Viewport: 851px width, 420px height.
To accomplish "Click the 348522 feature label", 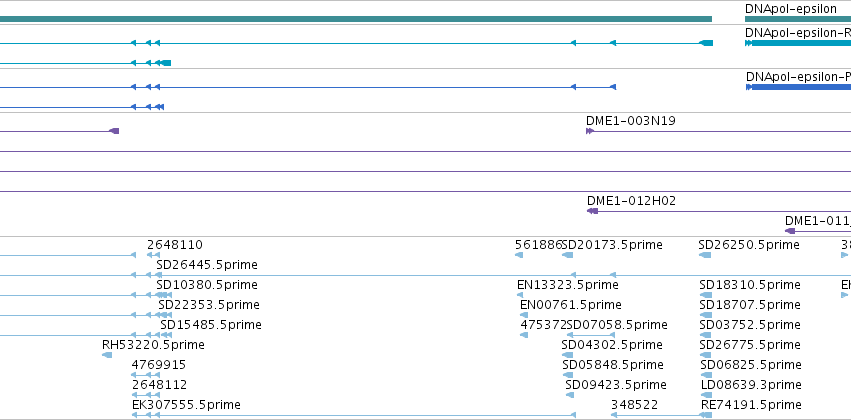I will [x=634, y=404].
